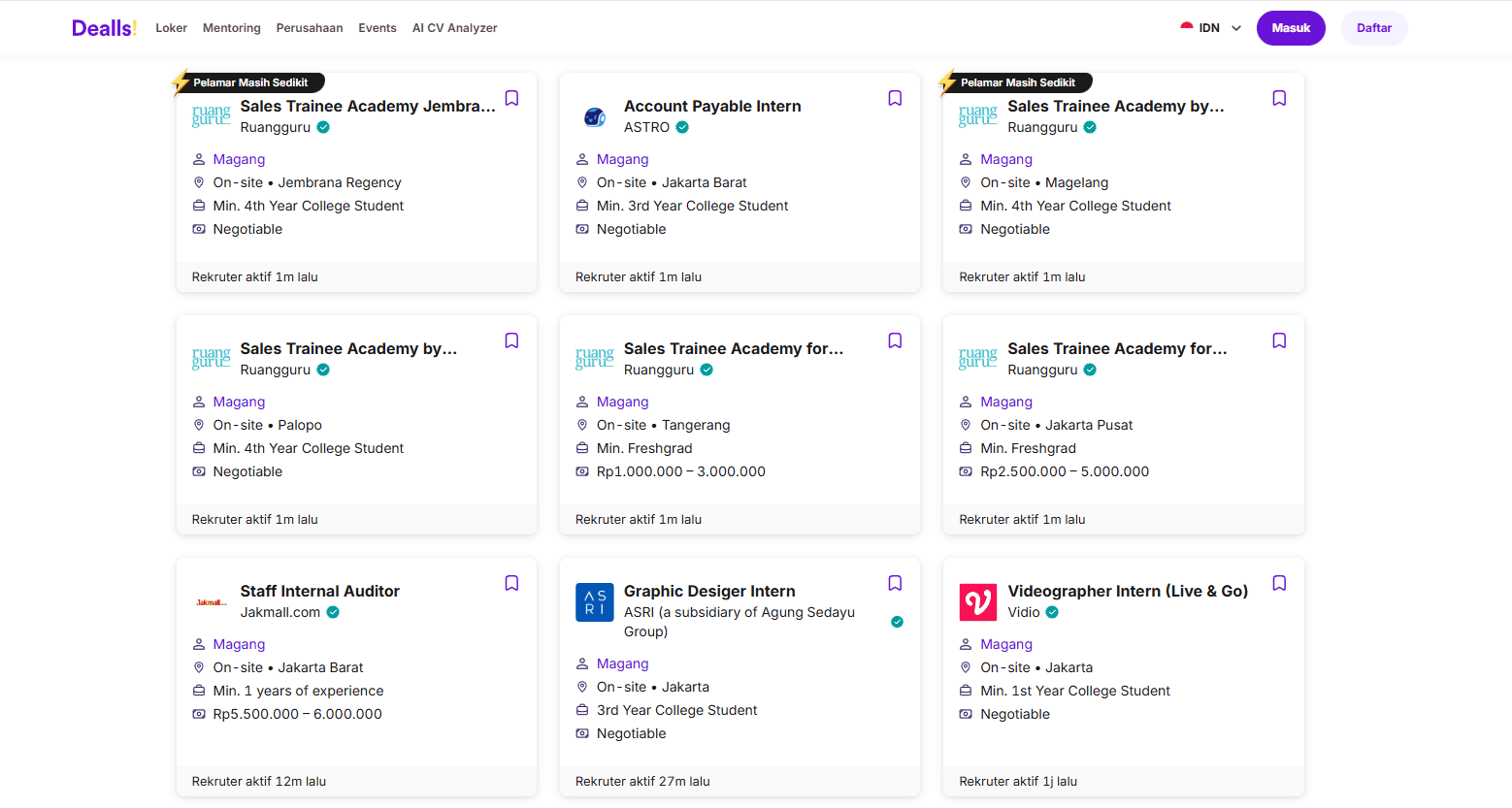Click 'Min. 1st Year College Student' text
The width and height of the screenshot is (1512, 808).
1075,691
